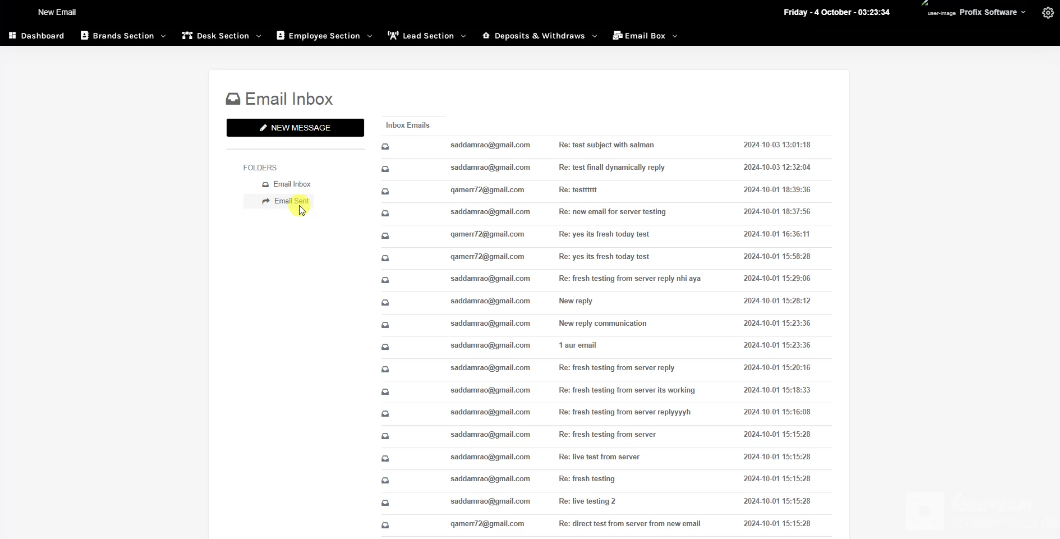Expand the Brands Section dropdown
Image resolution: width=1060 pixels, height=539 pixels.
pos(124,36)
